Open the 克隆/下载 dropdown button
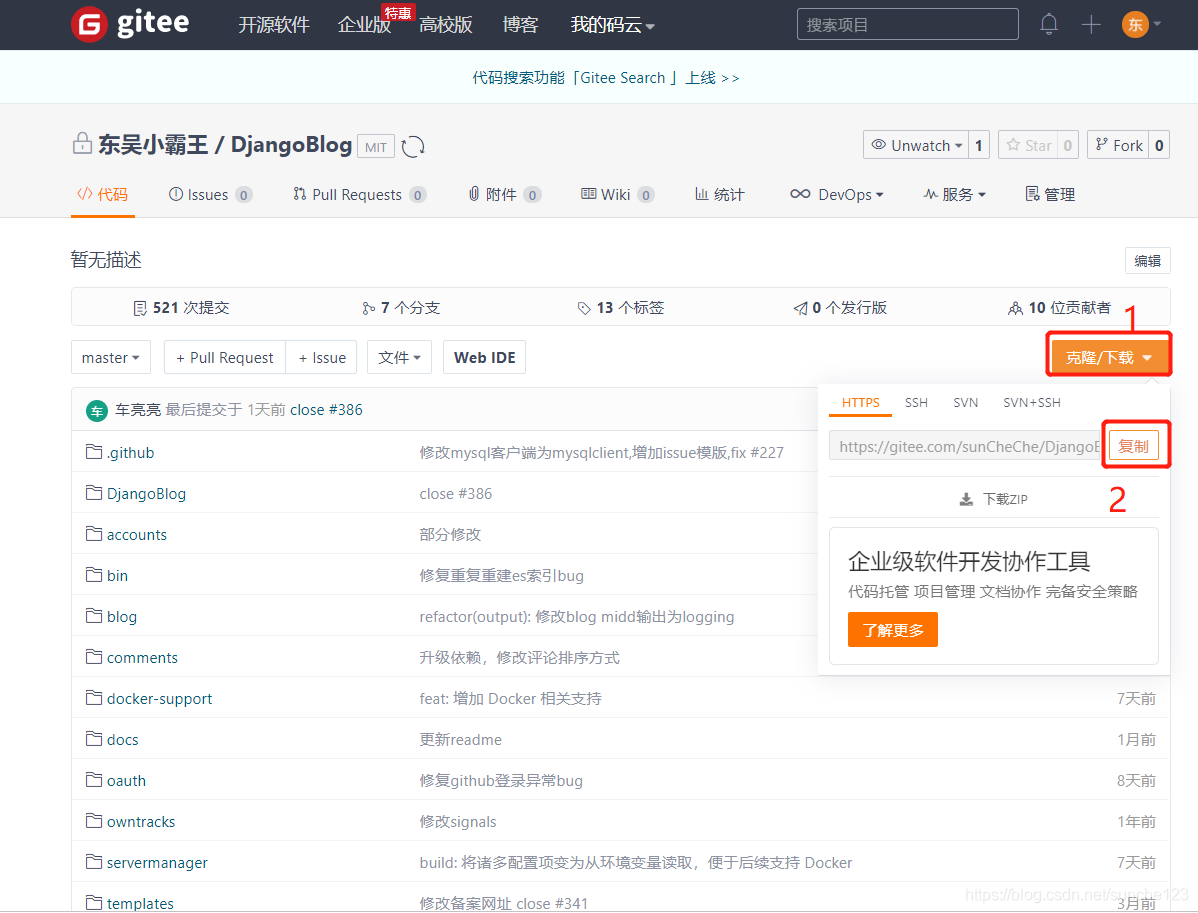The width and height of the screenshot is (1198, 913). click(x=1109, y=358)
